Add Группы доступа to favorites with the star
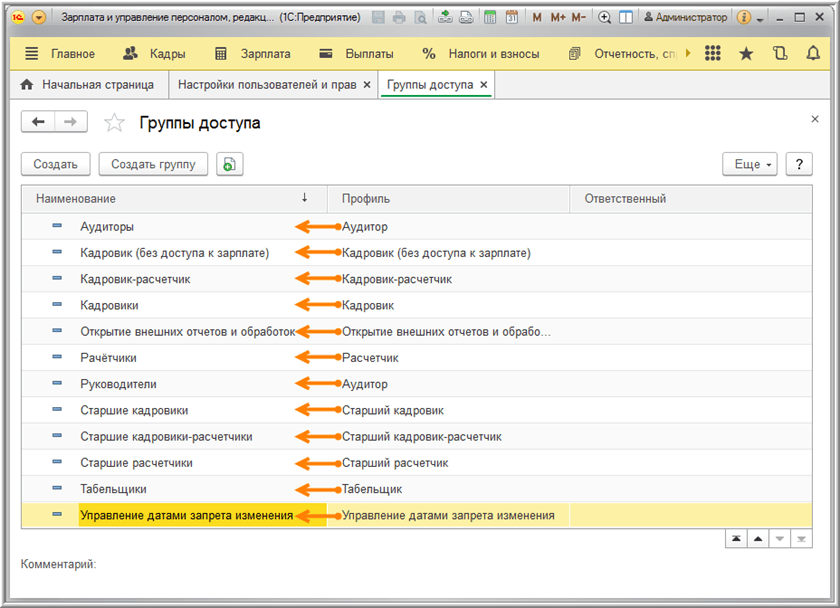 [115, 123]
